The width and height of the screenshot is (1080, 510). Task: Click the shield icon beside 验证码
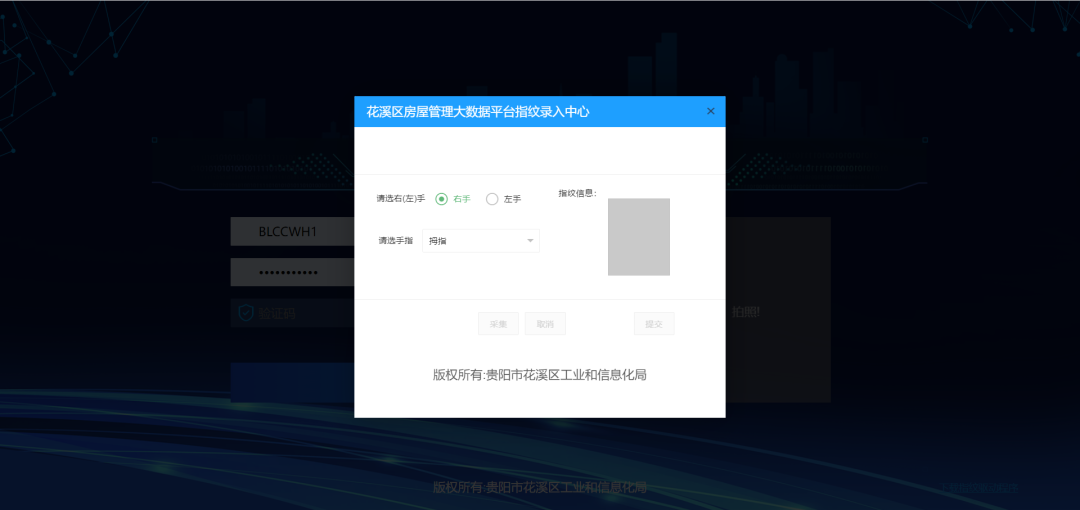point(245,313)
